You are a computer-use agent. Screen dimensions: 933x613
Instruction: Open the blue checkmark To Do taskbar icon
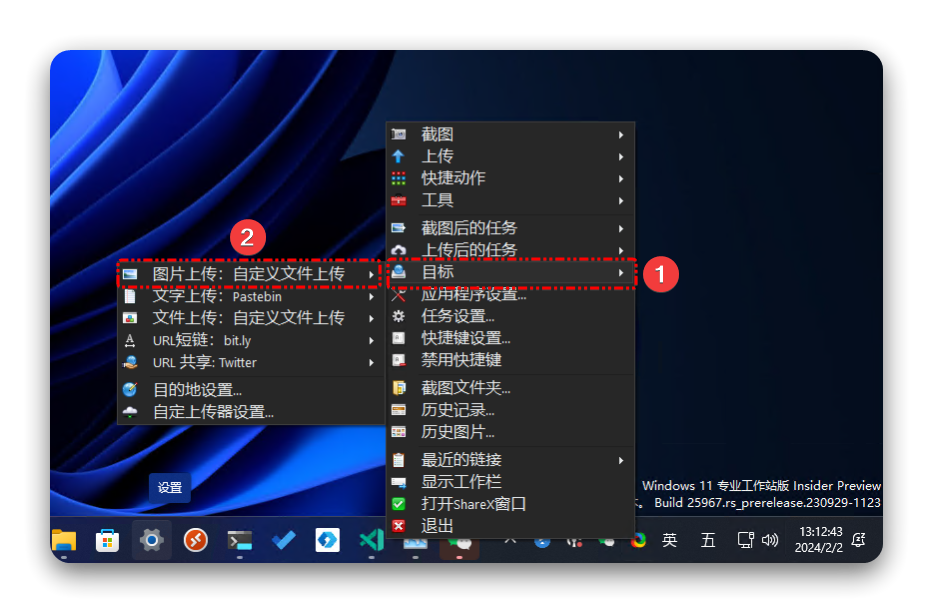284,540
